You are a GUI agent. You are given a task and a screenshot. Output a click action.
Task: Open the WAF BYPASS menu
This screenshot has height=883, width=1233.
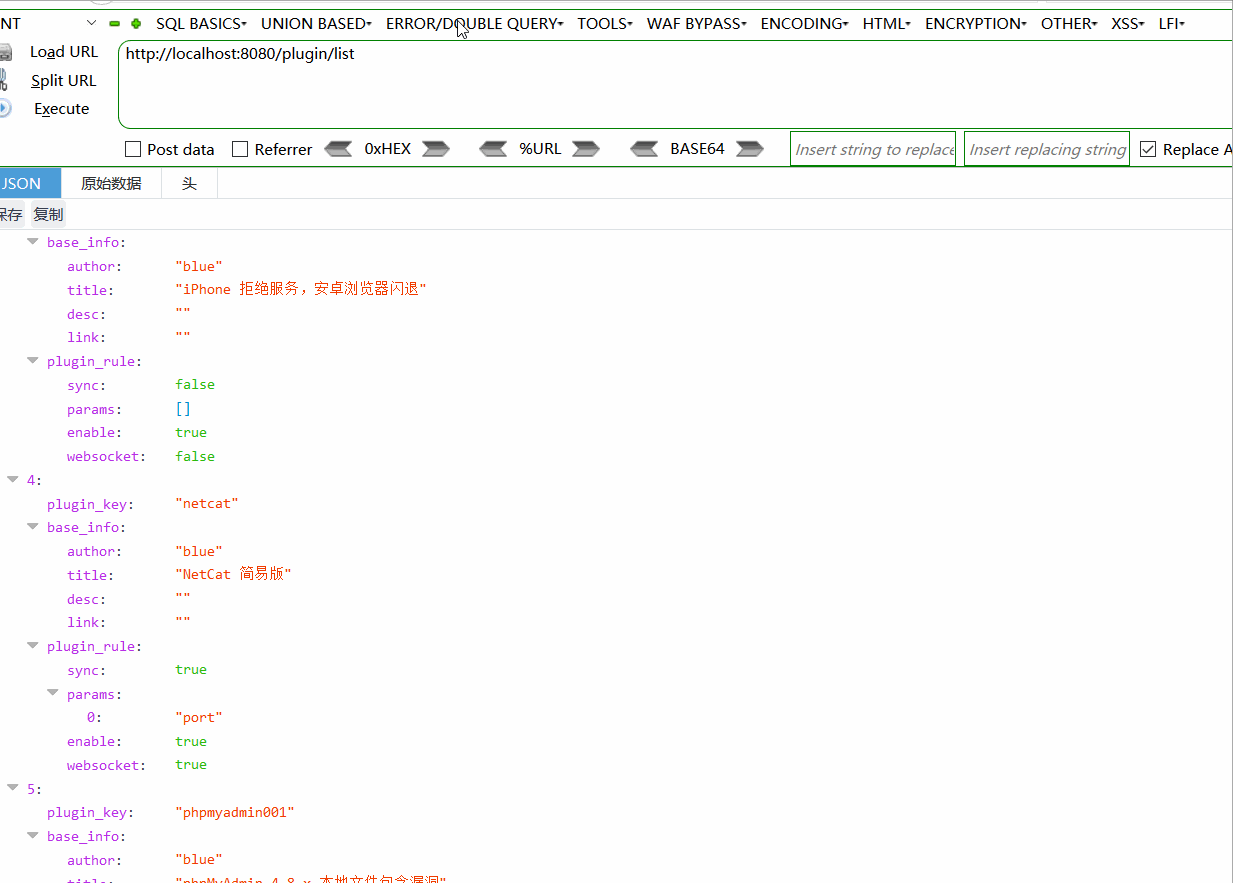point(697,23)
